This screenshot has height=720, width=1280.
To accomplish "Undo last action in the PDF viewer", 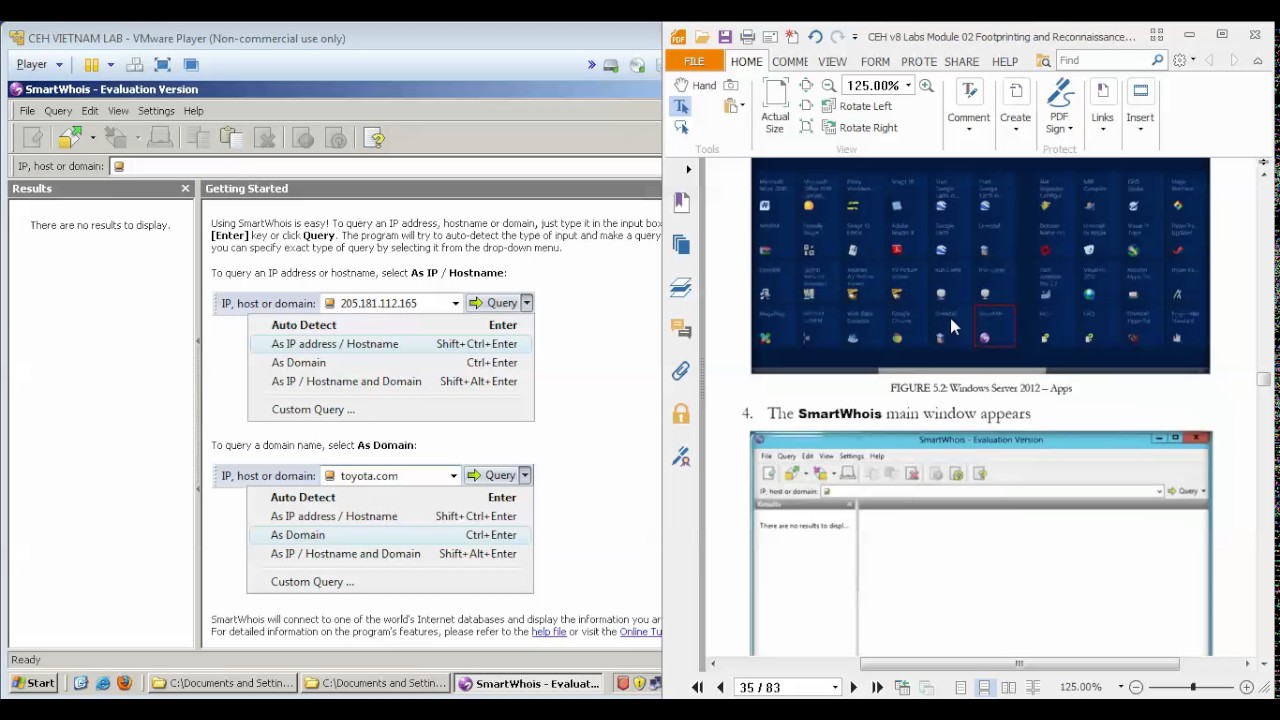I will [x=815, y=37].
